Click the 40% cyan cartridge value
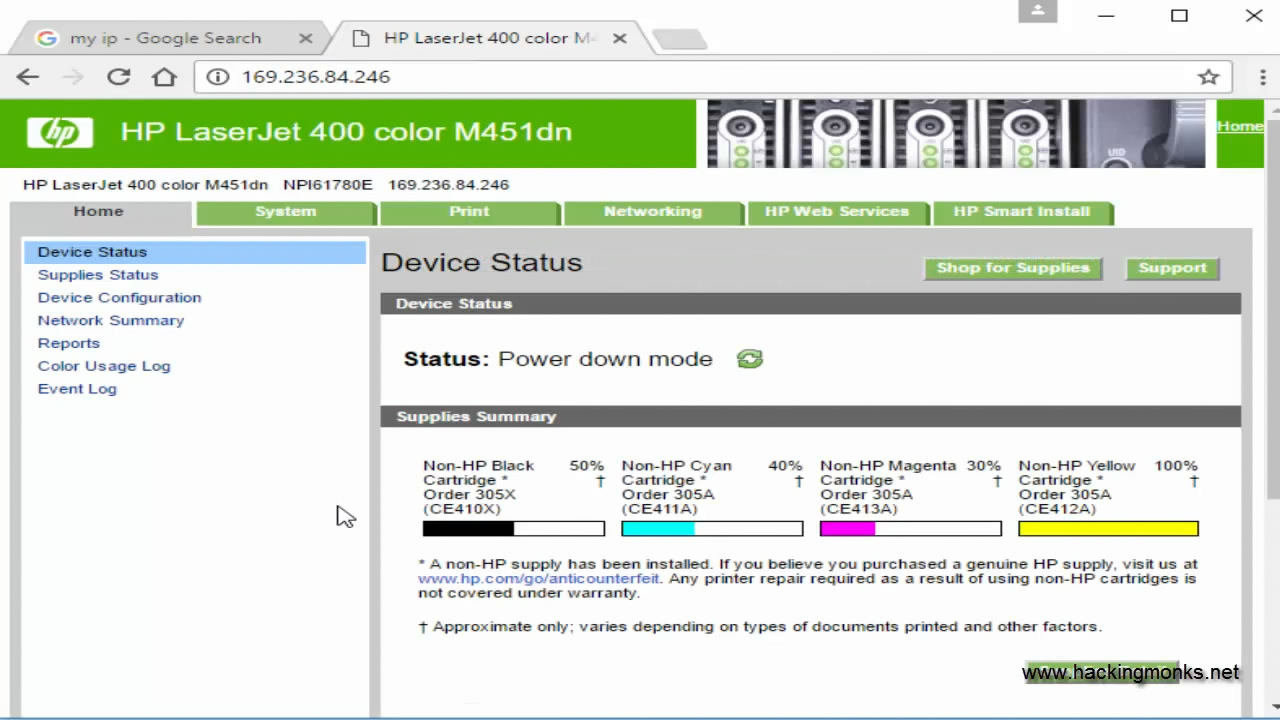The width and height of the screenshot is (1280, 720). 785,466
